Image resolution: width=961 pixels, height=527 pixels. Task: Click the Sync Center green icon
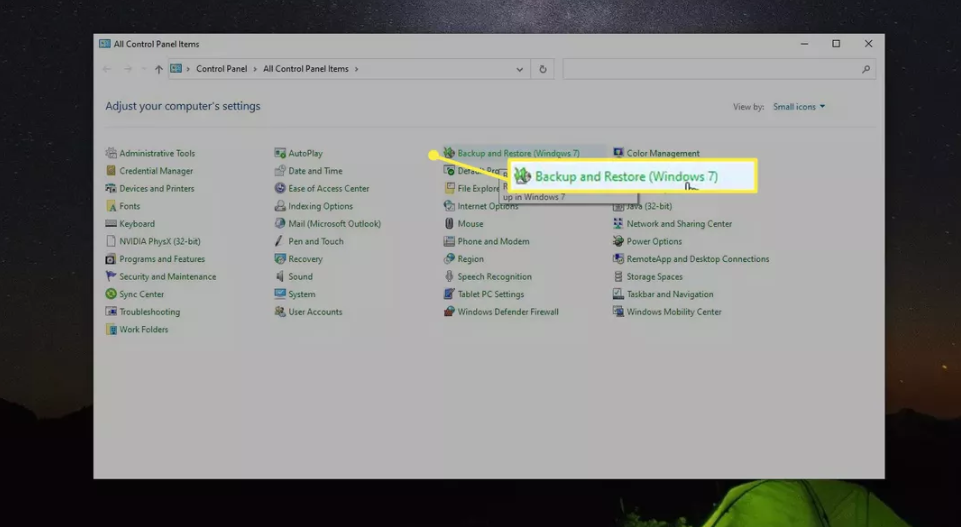pyautogui.click(x=111, y=294)
